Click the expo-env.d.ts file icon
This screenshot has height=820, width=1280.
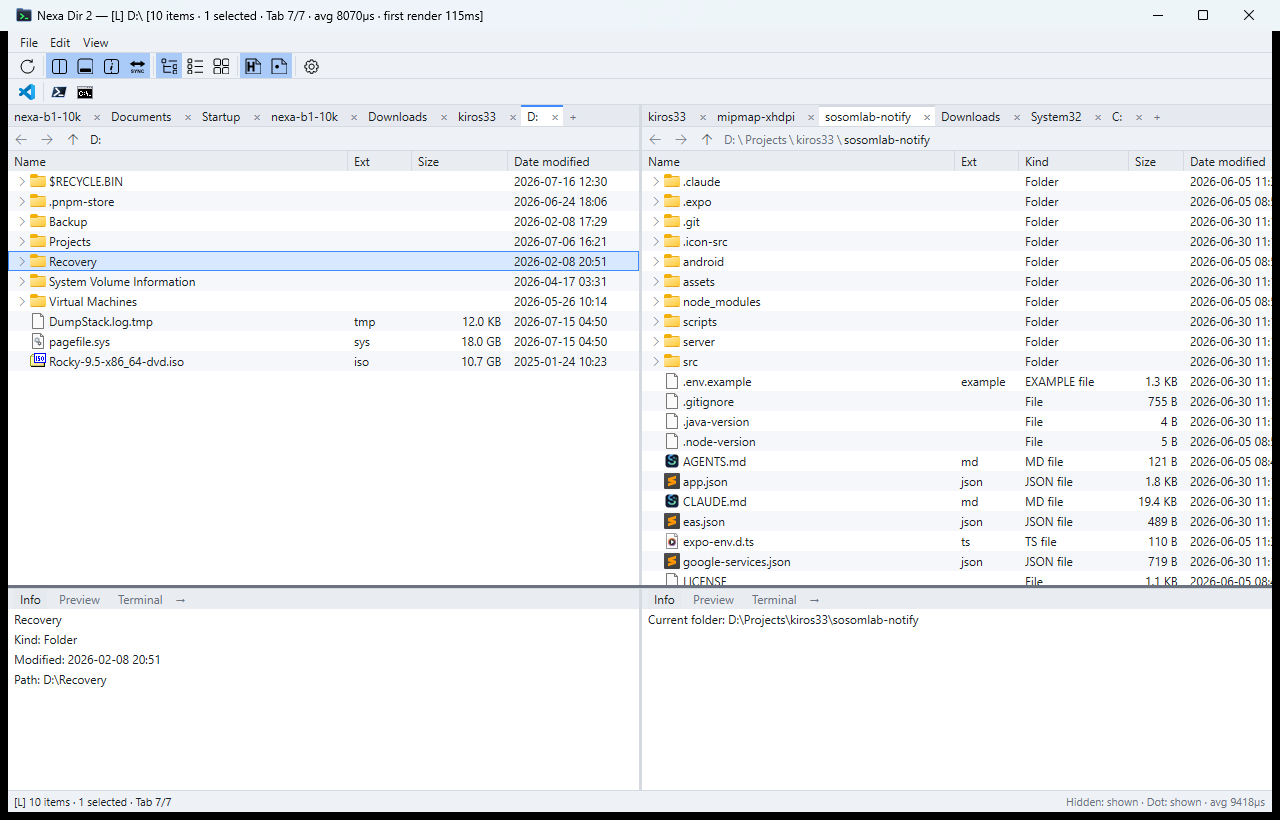672,541
